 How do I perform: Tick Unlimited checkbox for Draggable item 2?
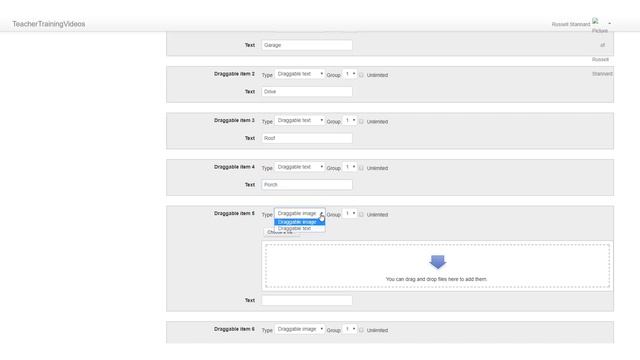pyautogui.click(x=361, y=75)
